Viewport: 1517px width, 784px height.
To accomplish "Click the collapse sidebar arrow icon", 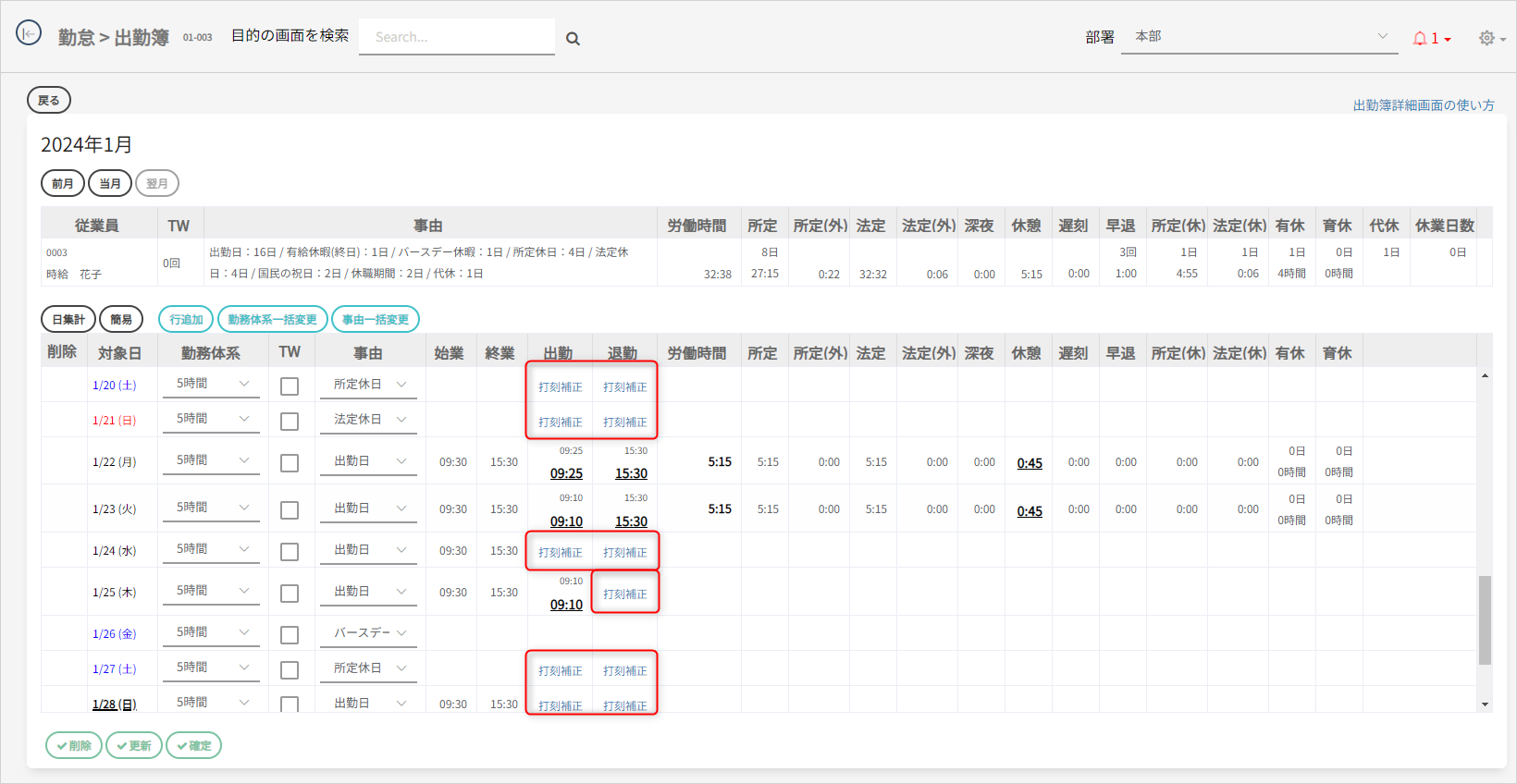I will click(x=29, y=34).
